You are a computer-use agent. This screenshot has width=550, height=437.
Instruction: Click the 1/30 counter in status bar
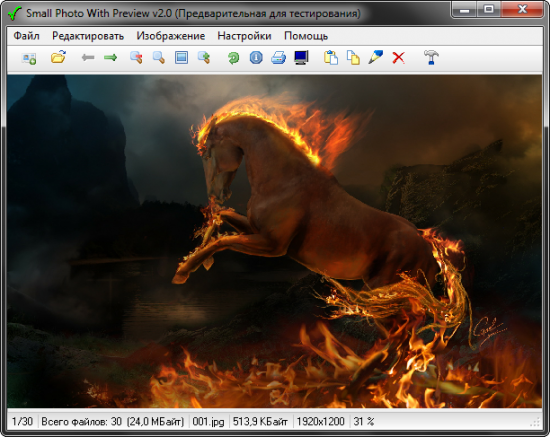click(22, 421)
